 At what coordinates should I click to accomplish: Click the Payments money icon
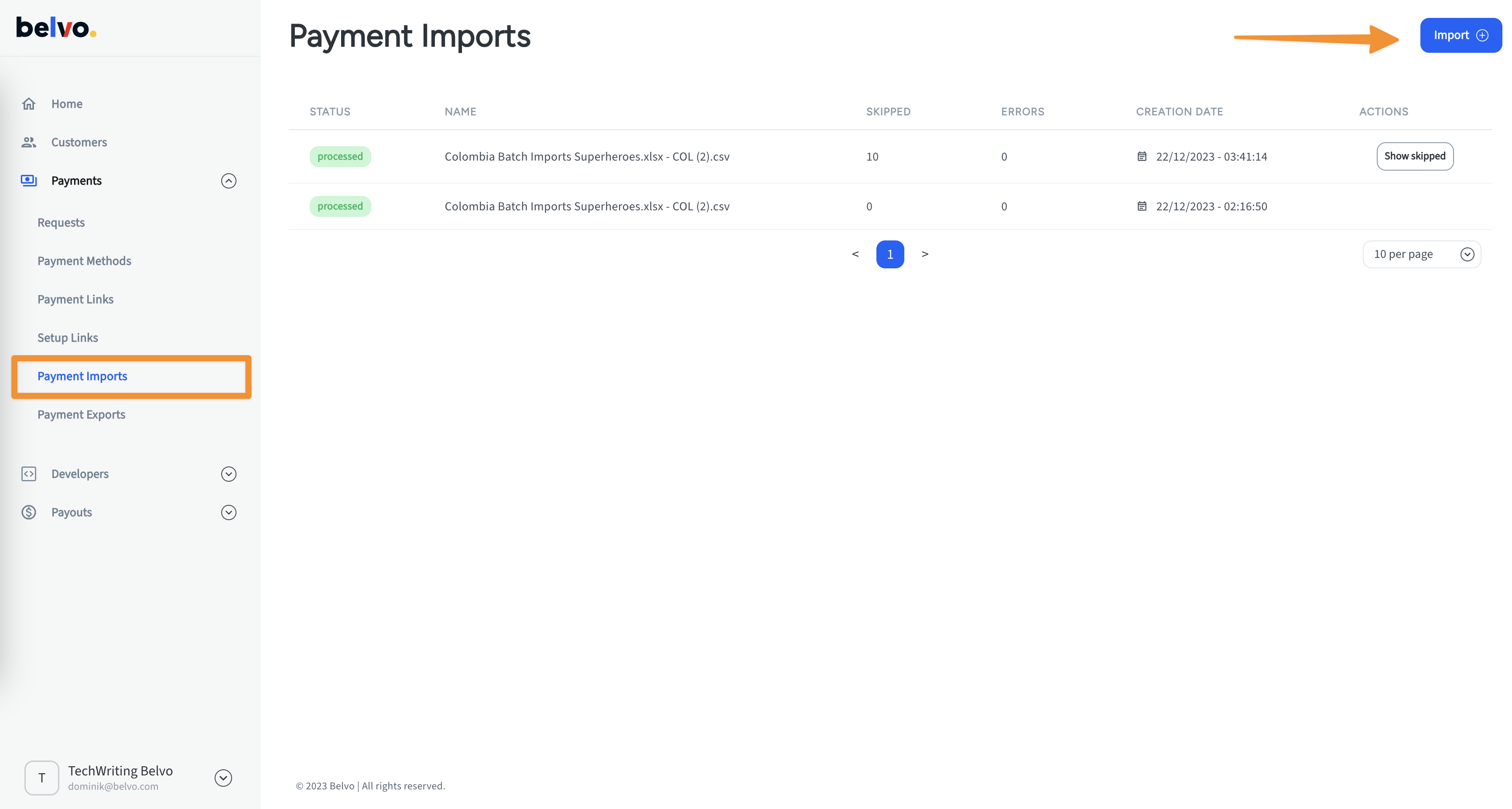(29, 180)
